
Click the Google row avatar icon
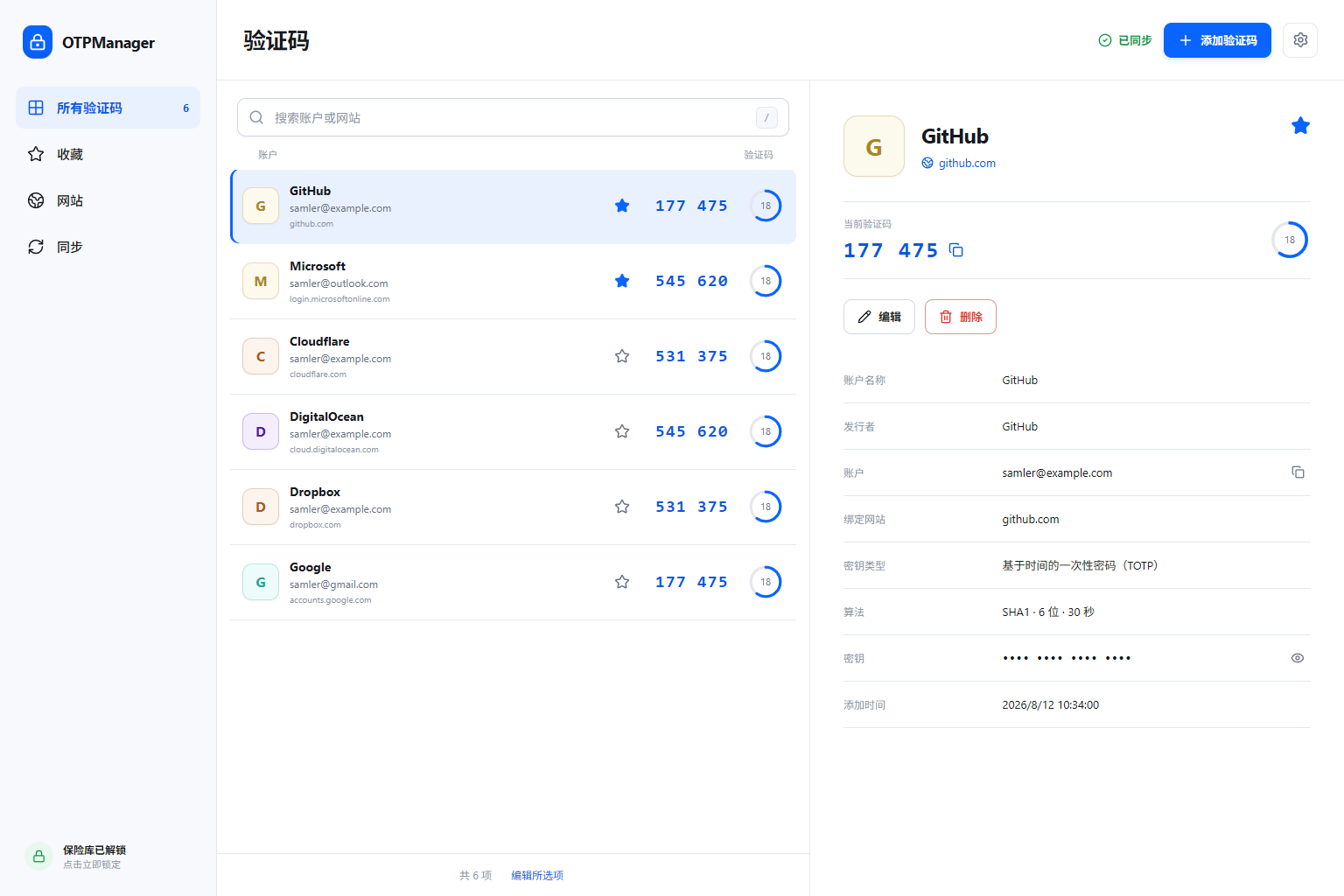(261, 582)
